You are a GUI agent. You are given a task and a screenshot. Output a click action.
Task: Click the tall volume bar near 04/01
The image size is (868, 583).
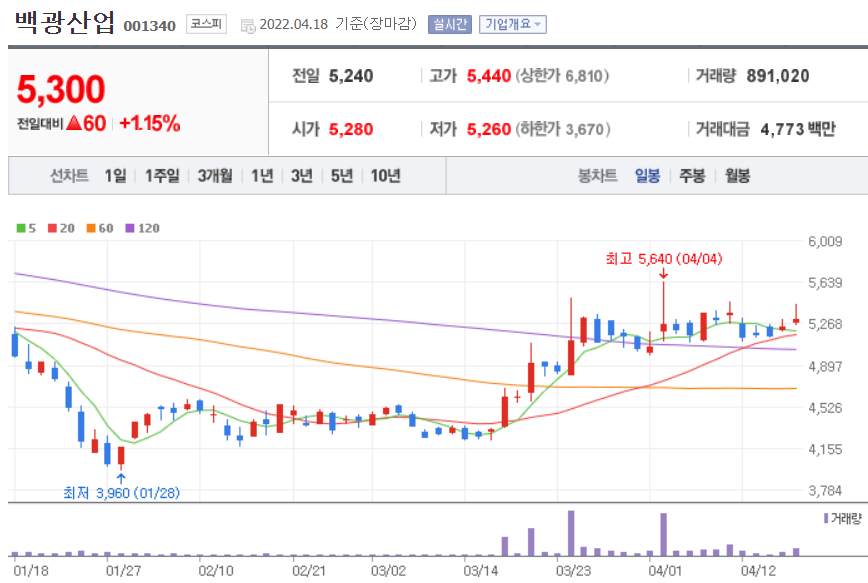pyautogui.click(x=664, y=535)
